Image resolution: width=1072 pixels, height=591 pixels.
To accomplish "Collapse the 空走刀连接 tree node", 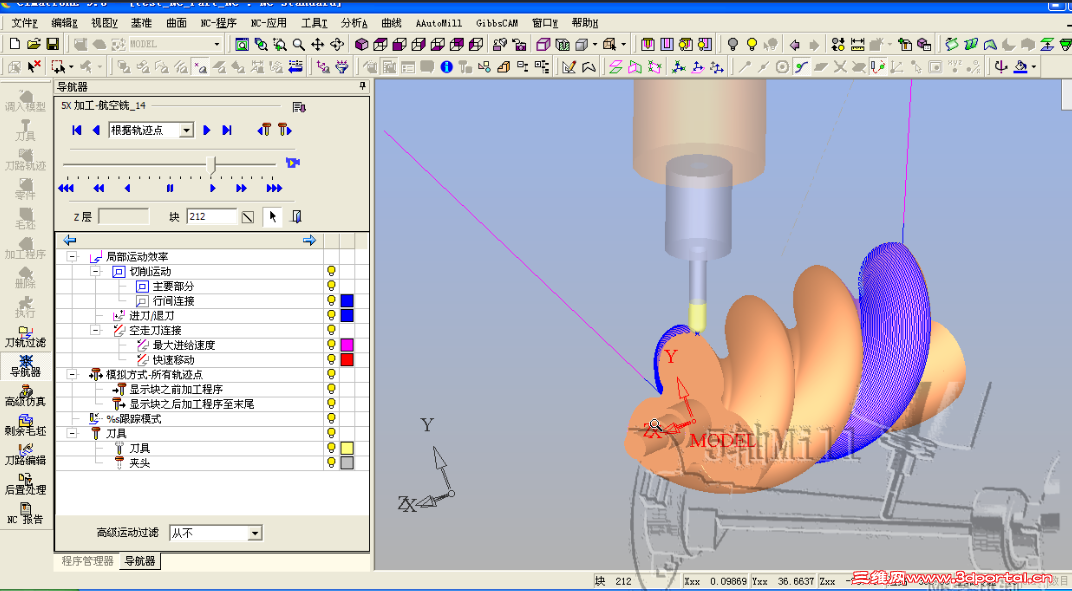I will [x=95, y=330].
